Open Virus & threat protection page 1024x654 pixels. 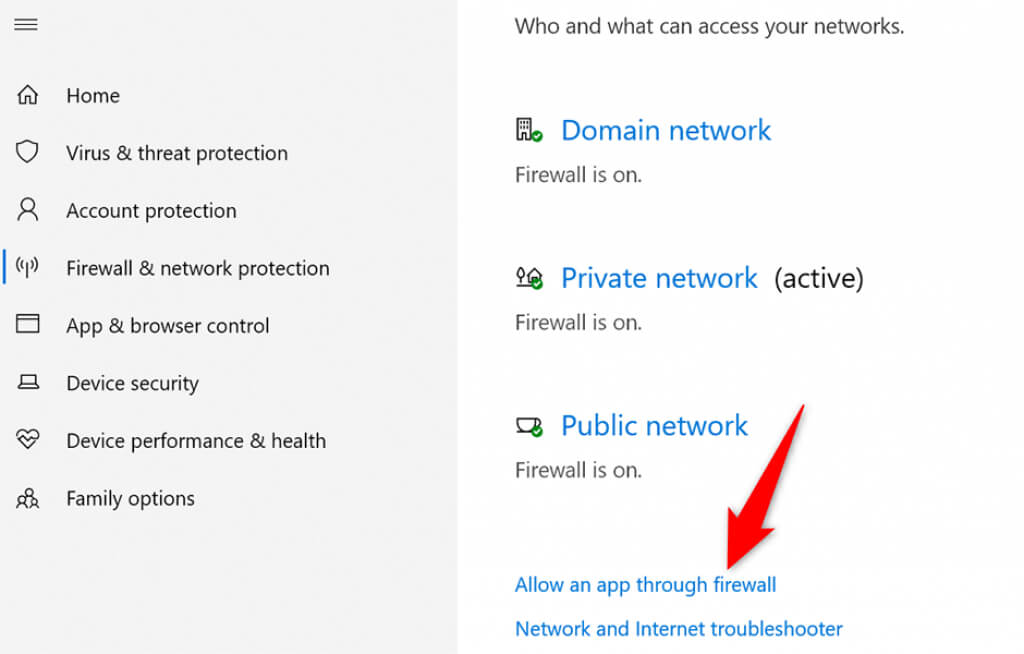click(x=177, y=153)
